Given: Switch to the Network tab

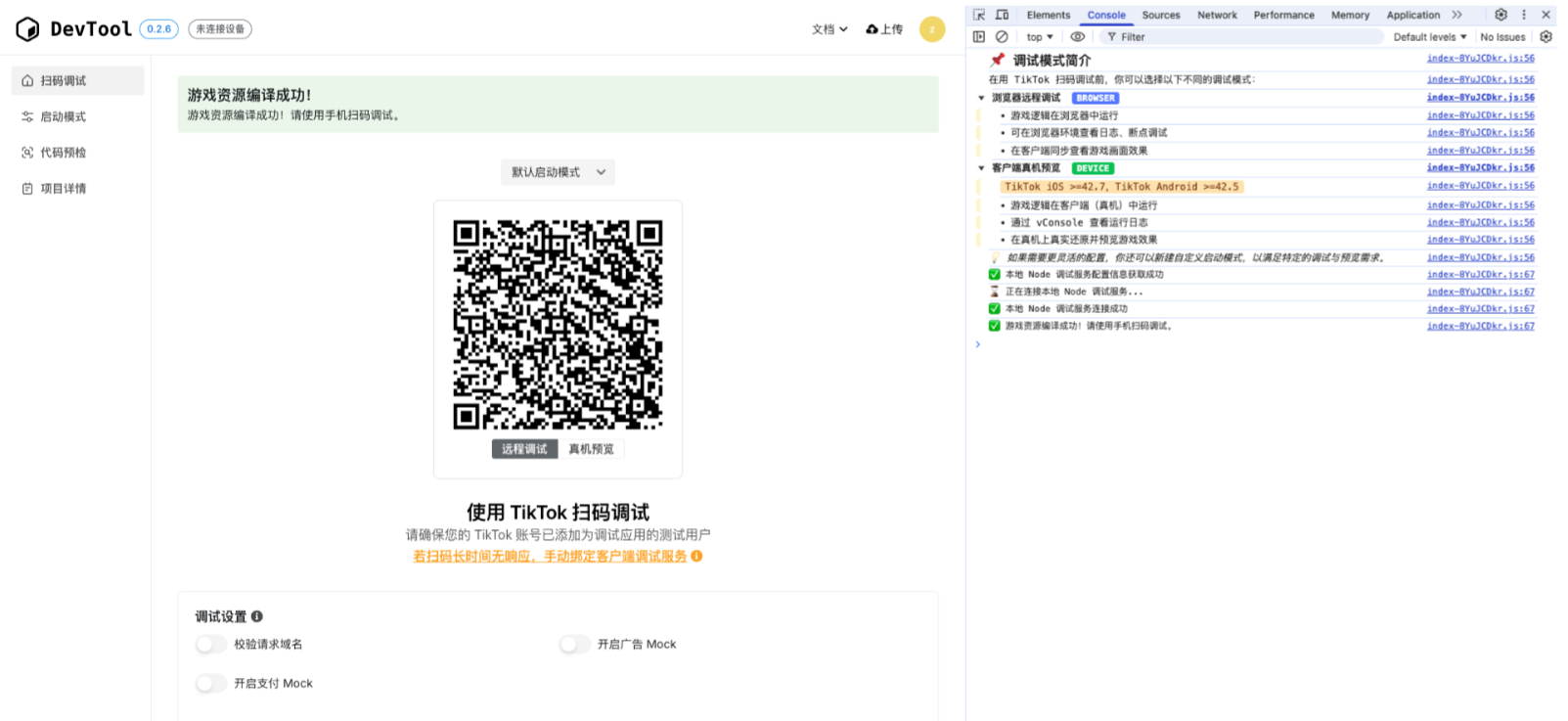Looking at the screenshot, I should pyautogui.click(x=1217, y=15).
